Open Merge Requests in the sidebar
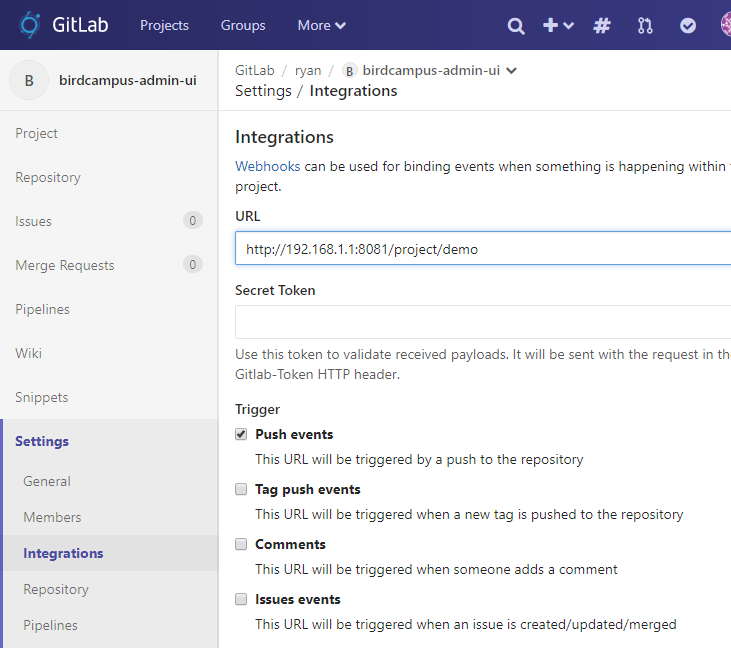Screen dimensions: 731x648 [65, 265]
